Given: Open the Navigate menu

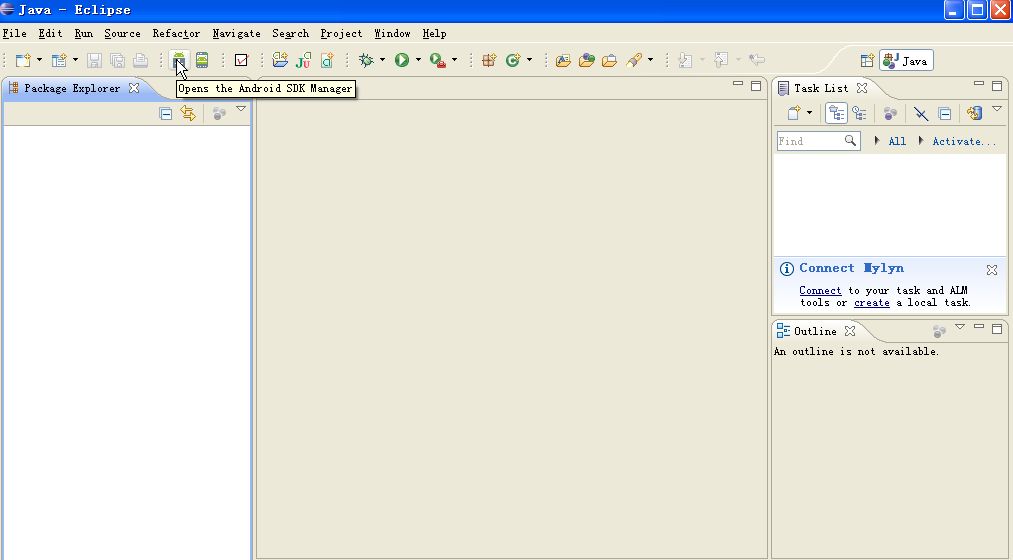Looking at the screenshot, I should click(236, 34).
